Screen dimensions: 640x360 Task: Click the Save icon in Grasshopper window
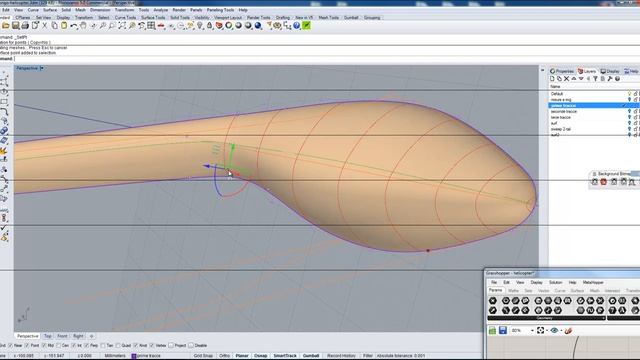pyautogui.click(x=503, y=330)
